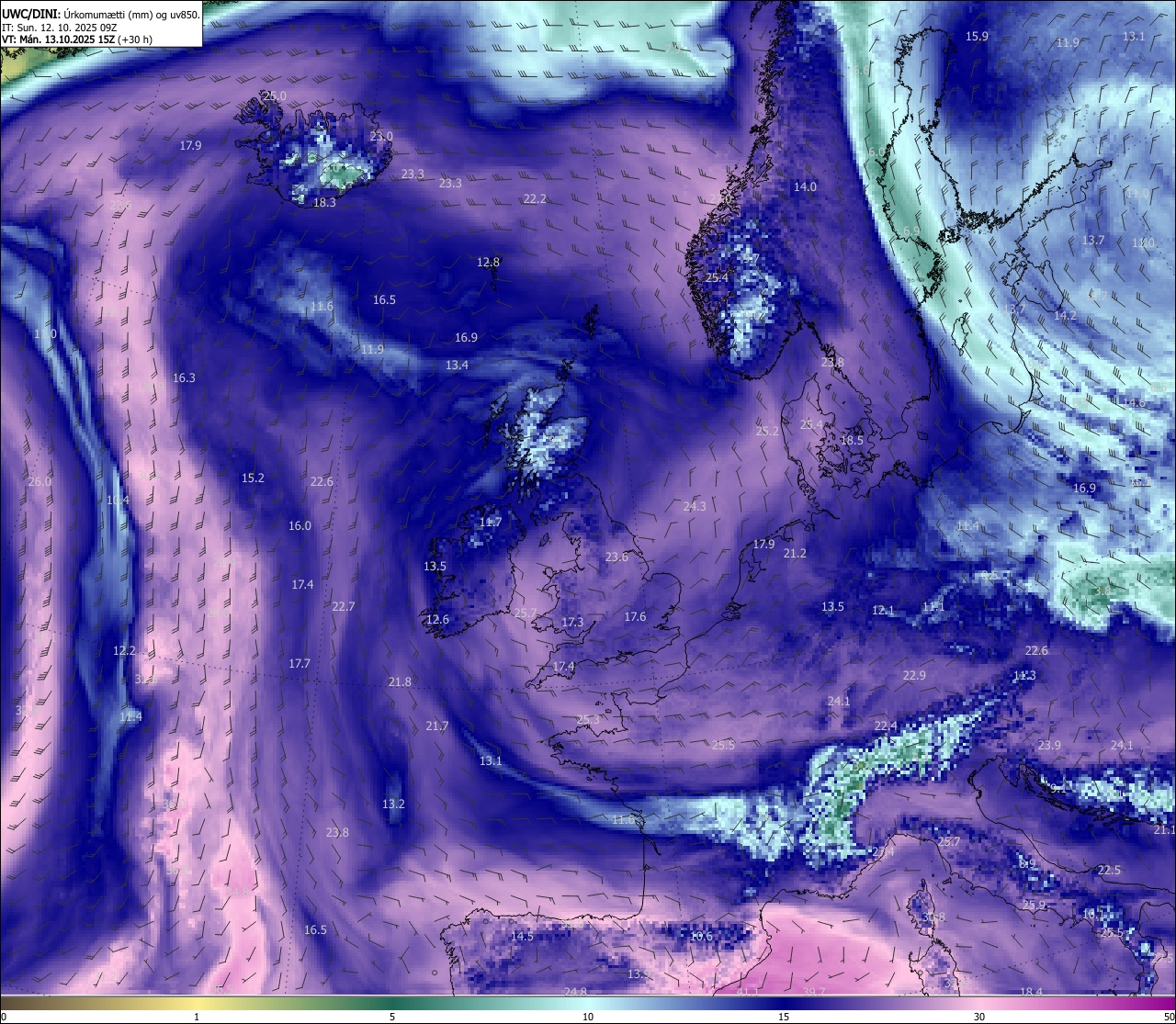
Task: Click the 17.7 value label
Action: pyautogui.click(x=299, y=663)
